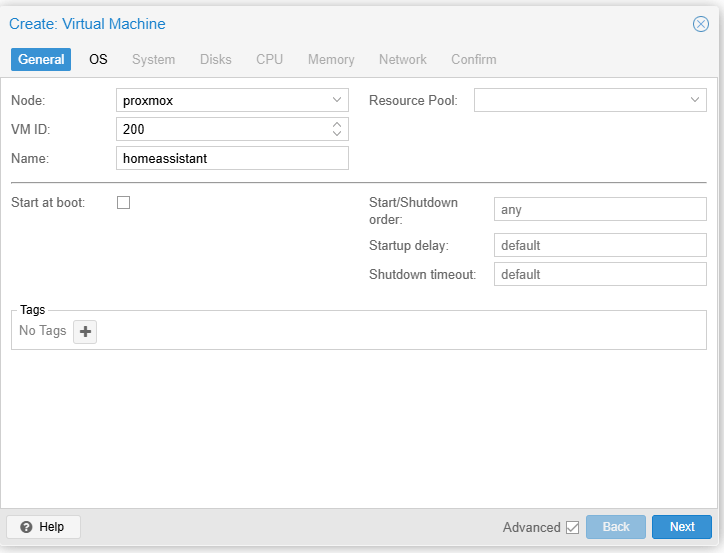Focus the Name text field
The width and height of the screenshot is (724, 553).
coord(232,158)
